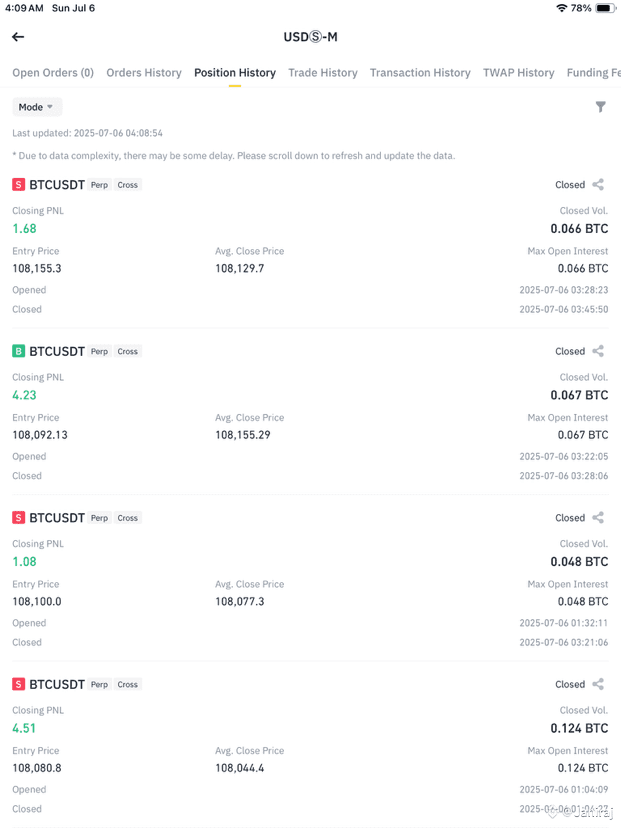The width and height of the screenshot is (621, 828).
Task: Share the 4.23 PNL BTCUSDT position
Action: 598,351
